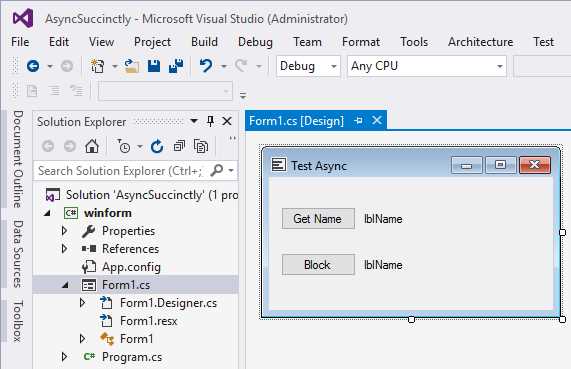Open the Toolbox side tab
571x369 pixels.
(x=17, y=321)
